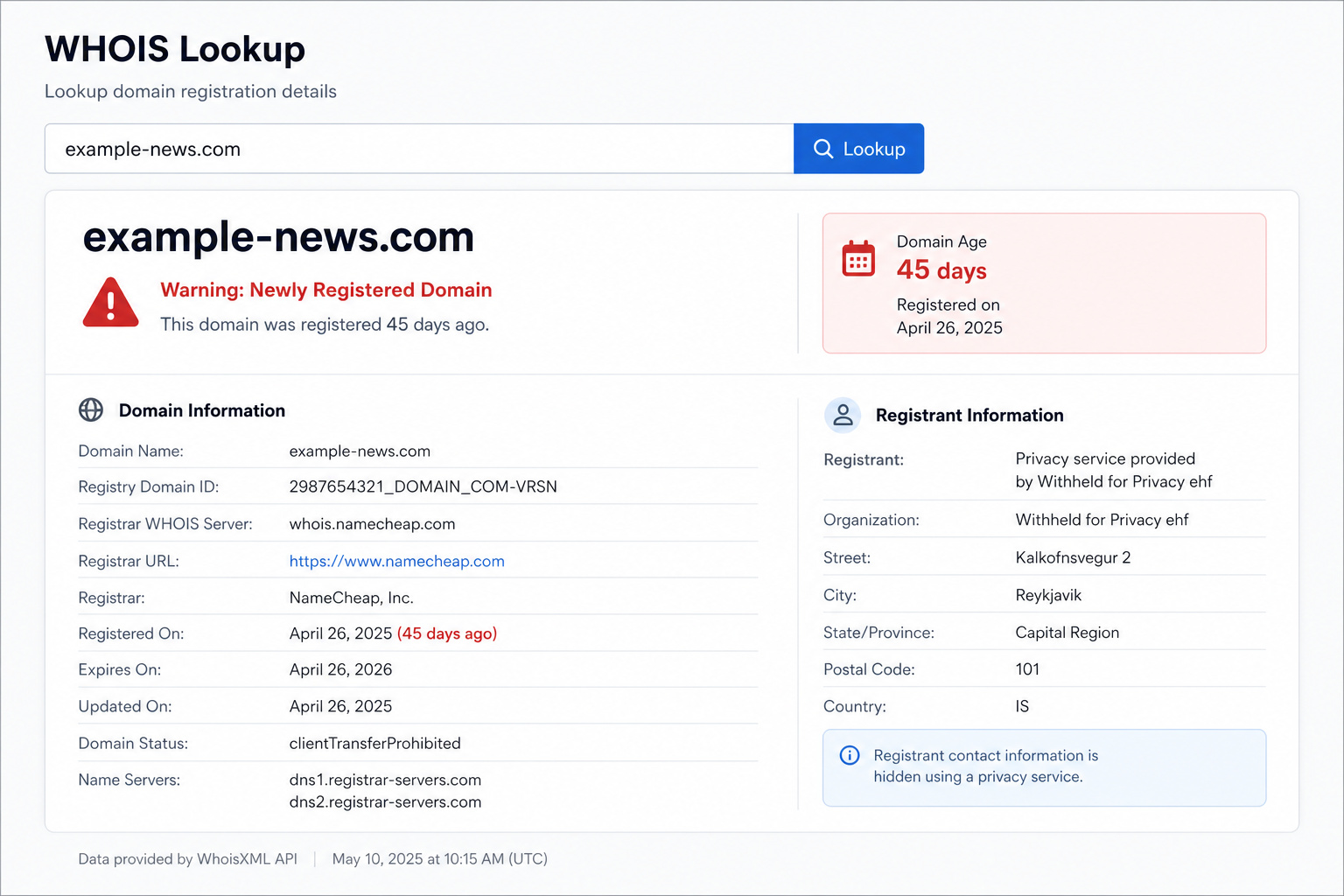1344x896 pixels.
Task: Click the red '(45 days ago)' text
Action: (447, 633)
